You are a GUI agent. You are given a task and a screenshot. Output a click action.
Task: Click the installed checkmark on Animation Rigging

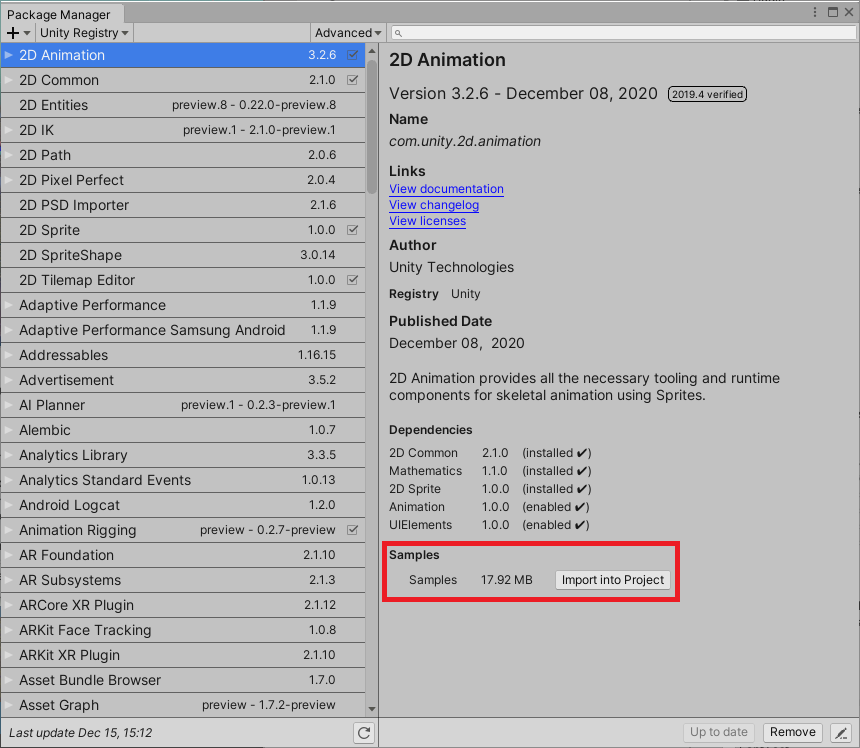coord(352,530)
